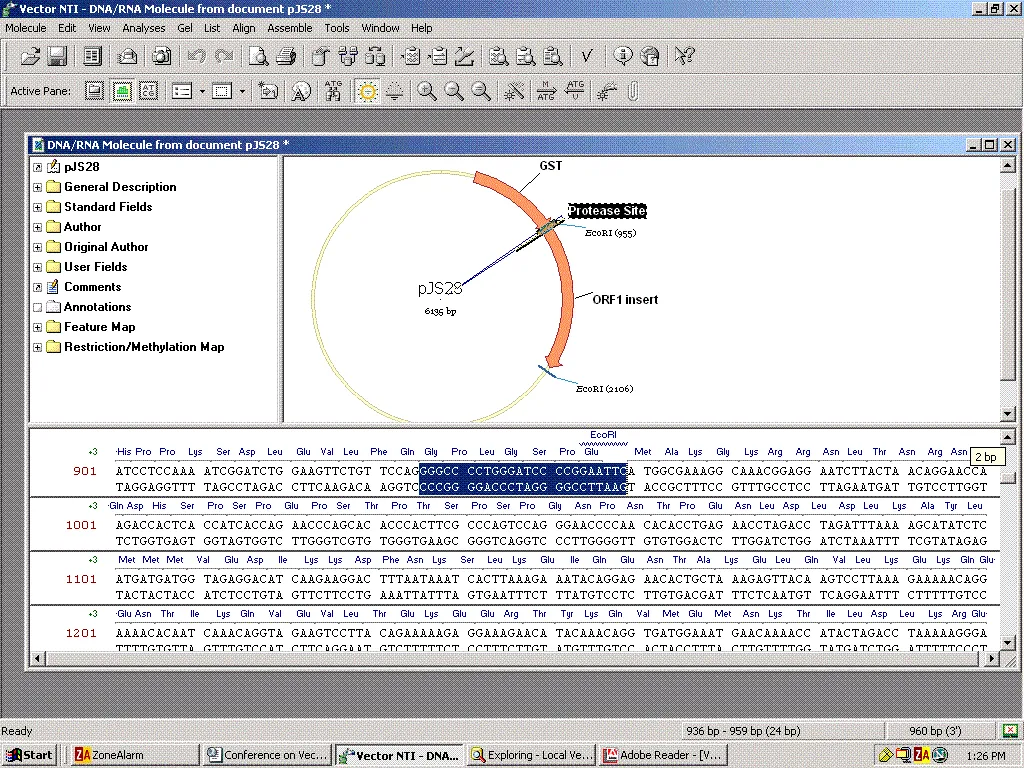
Task: Activate the ATG/CG sequence pane icon
Action: pyautogui.click(x=147, y=90)
